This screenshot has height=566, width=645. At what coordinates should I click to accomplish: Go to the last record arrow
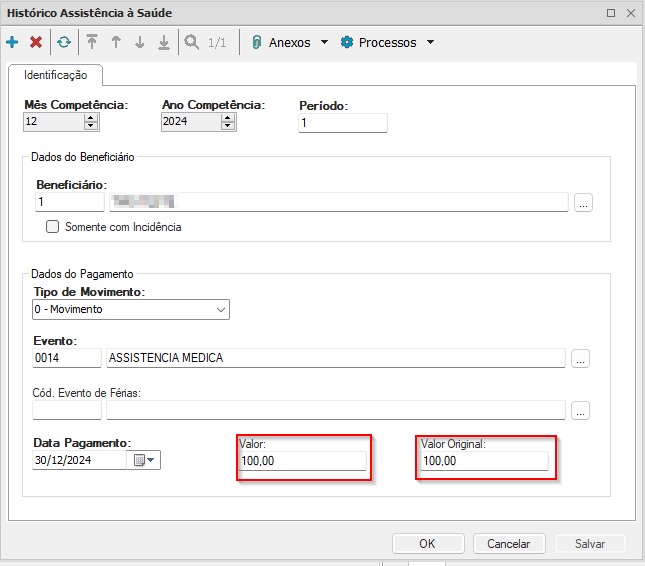click(x=164, y=43)
